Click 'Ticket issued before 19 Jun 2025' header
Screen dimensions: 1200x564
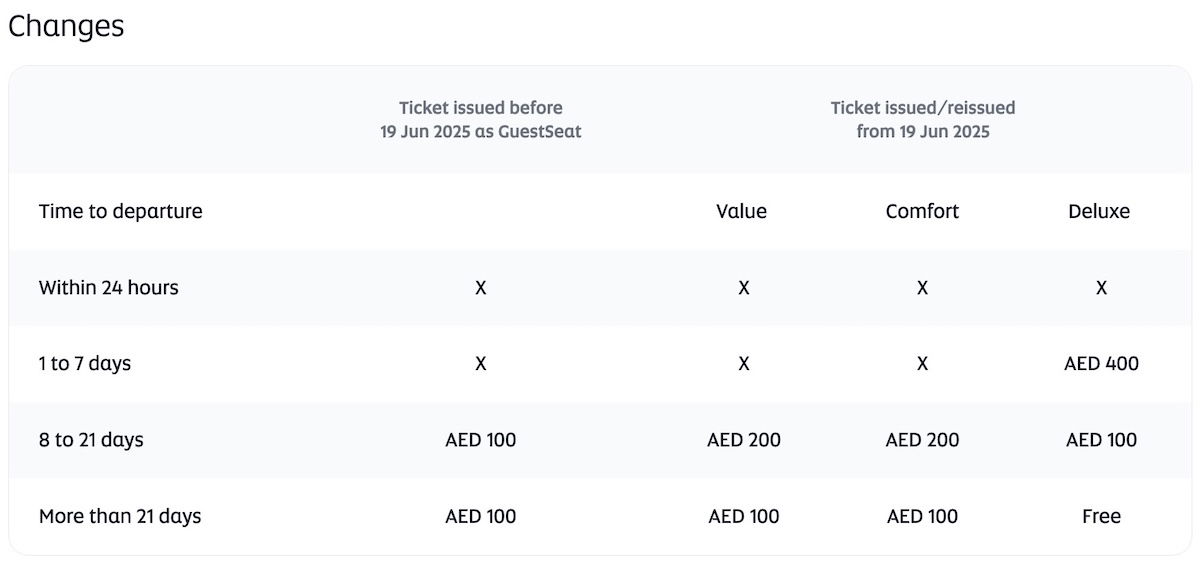point(481,119)
